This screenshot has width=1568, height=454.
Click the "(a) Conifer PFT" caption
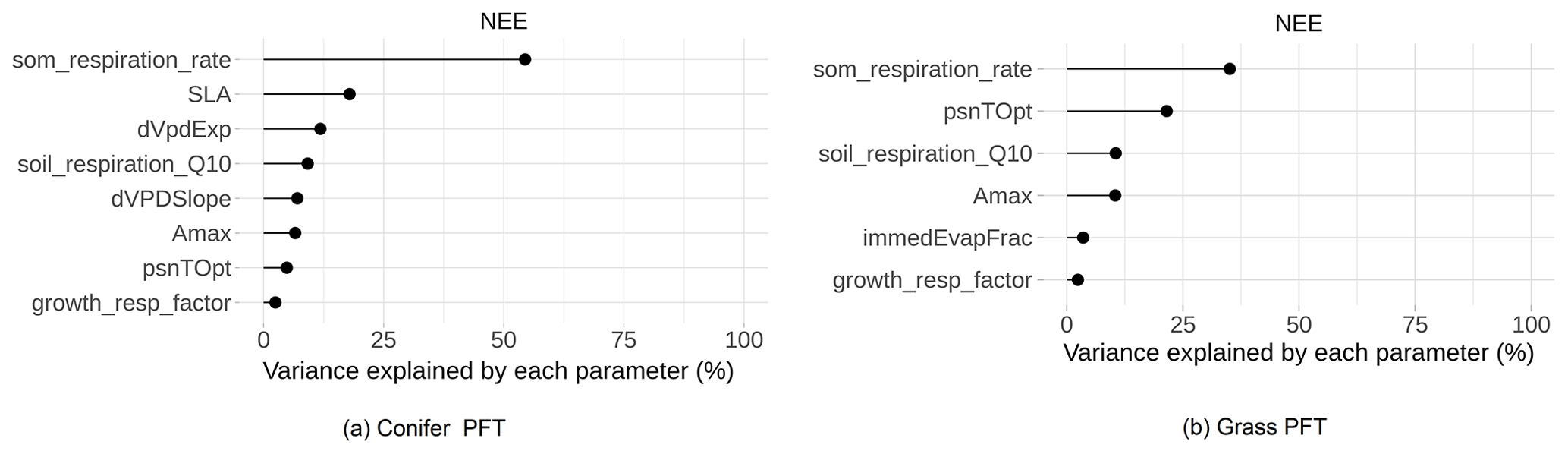pyautogui.click(x=423, y=429)
